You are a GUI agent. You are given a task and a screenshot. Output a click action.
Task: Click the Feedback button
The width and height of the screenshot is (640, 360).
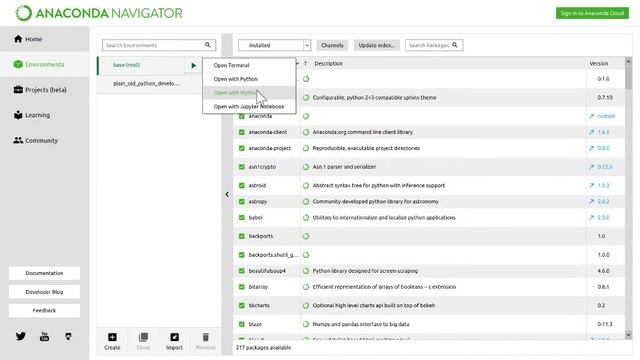[x=44, y=311]
